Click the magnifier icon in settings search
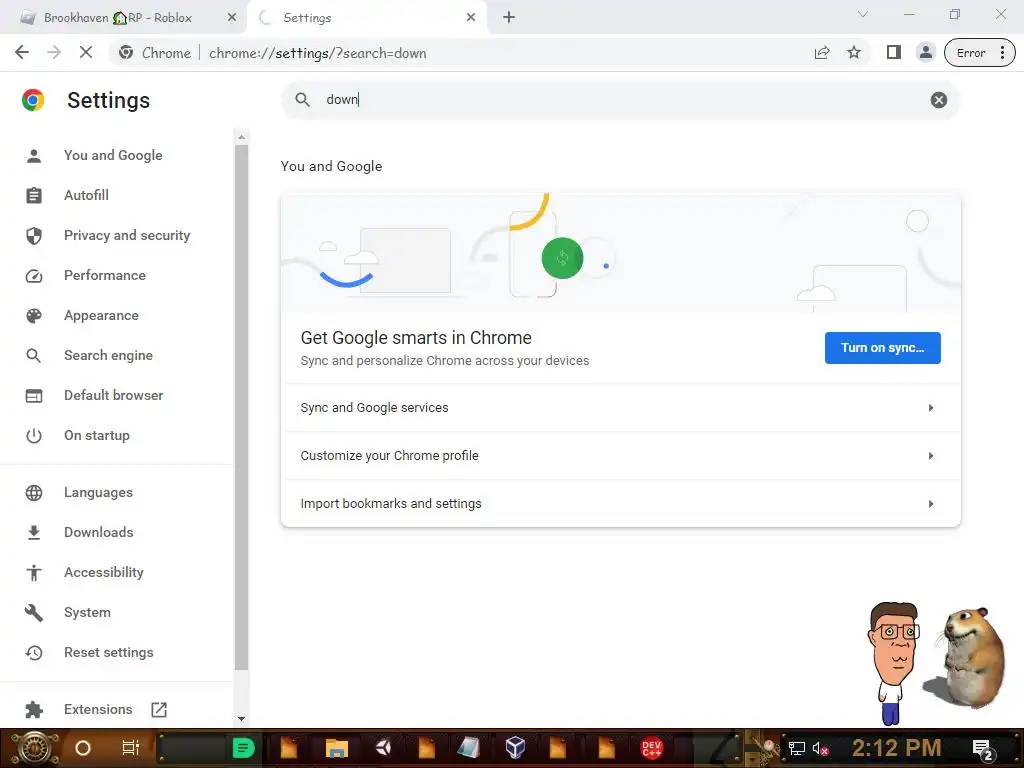This screenshot has width=1024, height=768. [x=302, y=100]
